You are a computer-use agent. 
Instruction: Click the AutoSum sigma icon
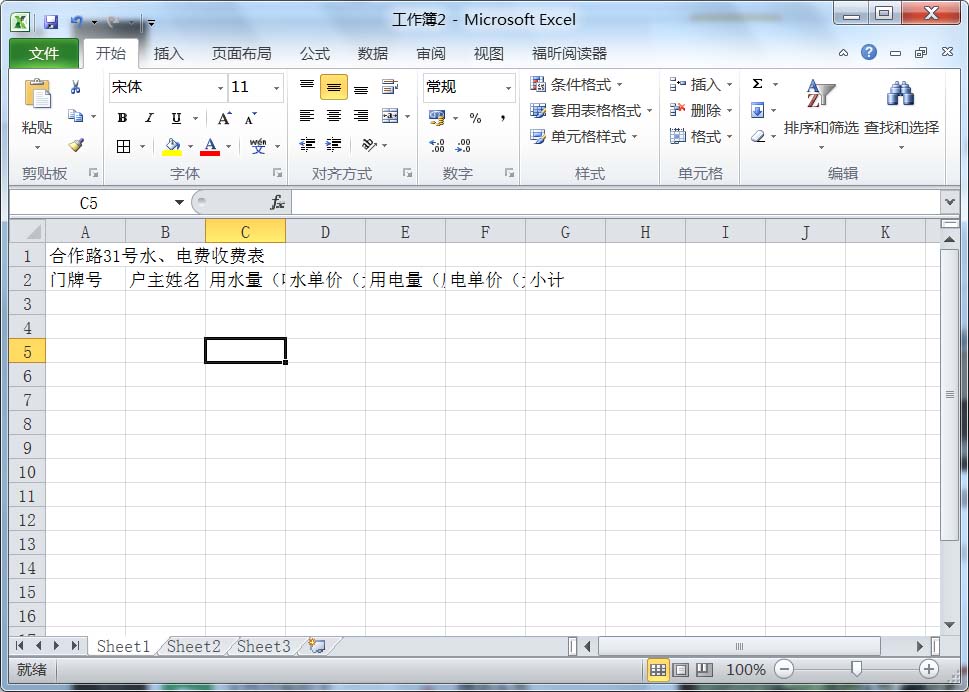[x=758, y=85]
